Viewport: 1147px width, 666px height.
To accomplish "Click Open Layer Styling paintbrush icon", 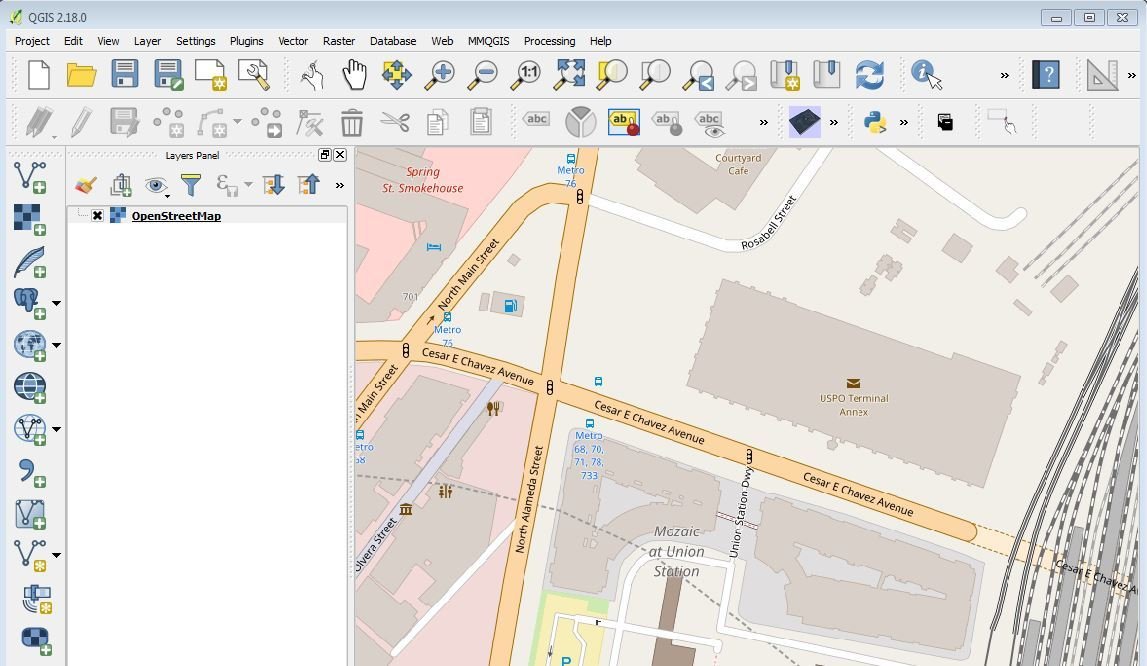I will (x=86, y=185).
